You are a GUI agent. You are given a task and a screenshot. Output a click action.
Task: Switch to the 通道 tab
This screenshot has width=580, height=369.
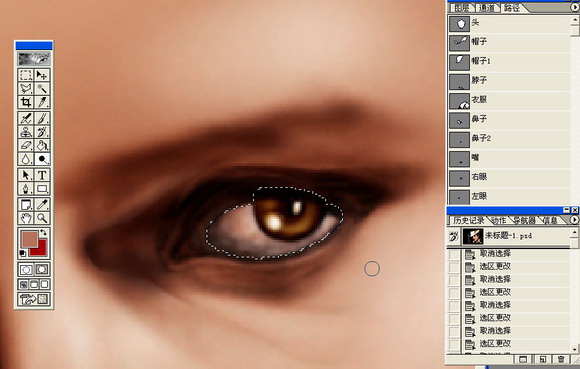[487, 8]
